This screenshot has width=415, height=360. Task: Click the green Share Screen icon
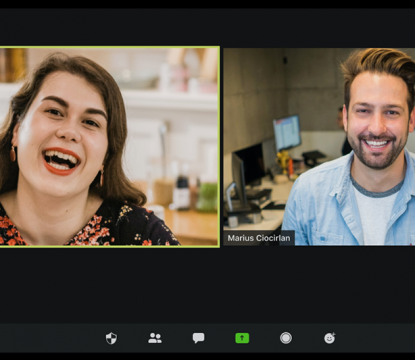(242, 338)
